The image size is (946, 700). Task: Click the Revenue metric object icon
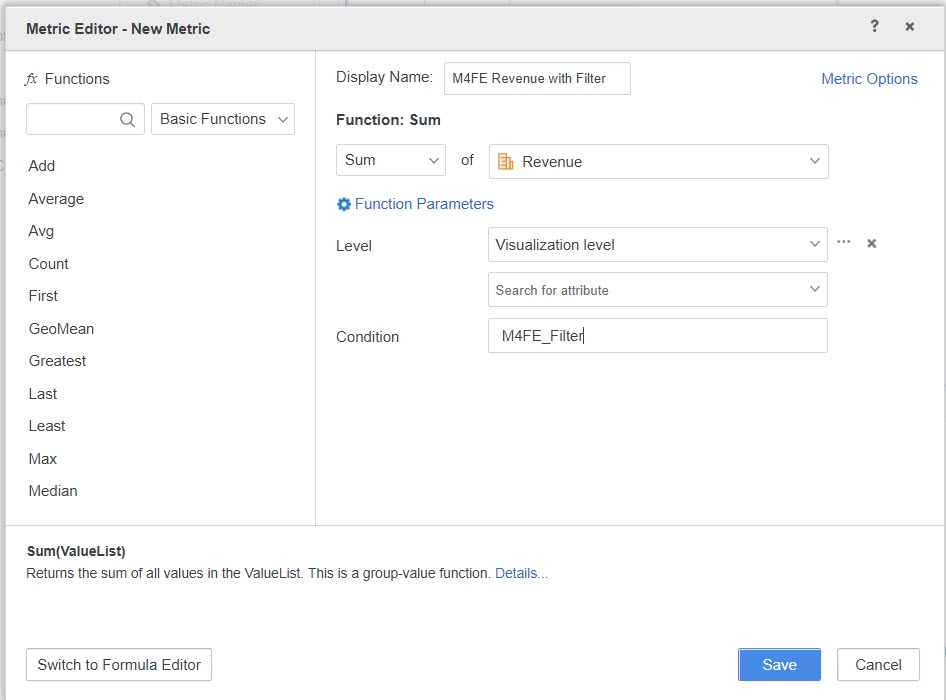click(505, 162)
